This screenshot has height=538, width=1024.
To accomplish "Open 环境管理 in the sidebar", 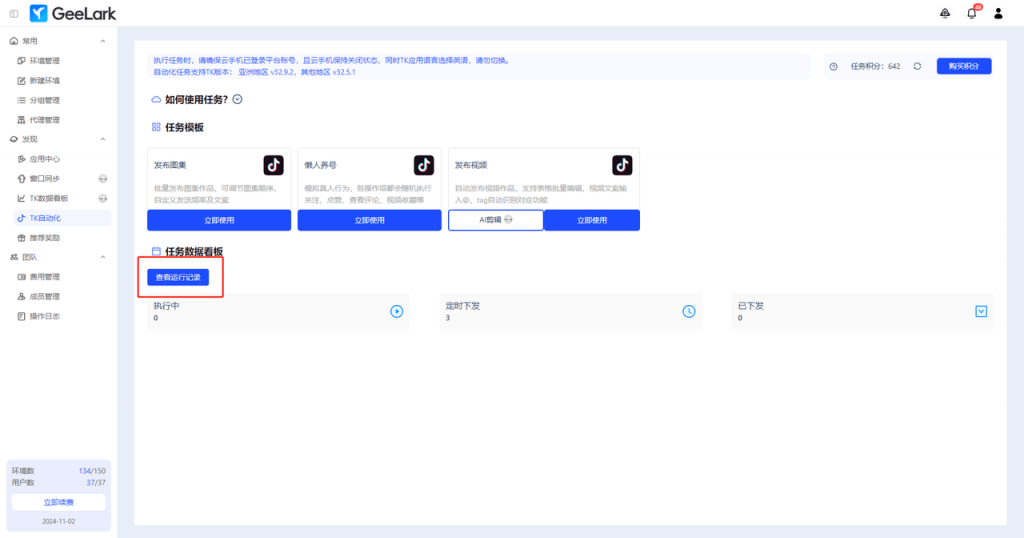I will (44, 61).
